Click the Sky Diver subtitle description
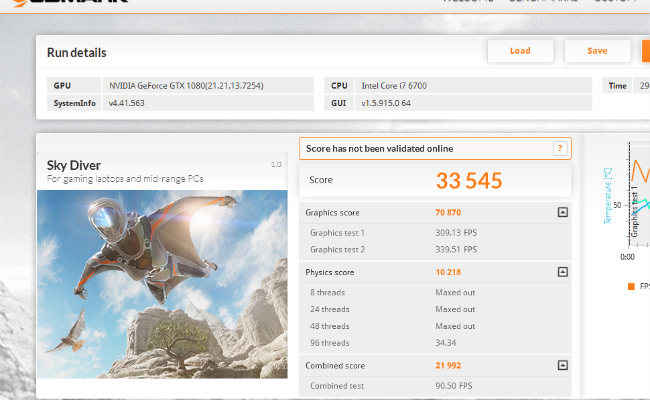The image size is (650, 400). click(125, 179)
